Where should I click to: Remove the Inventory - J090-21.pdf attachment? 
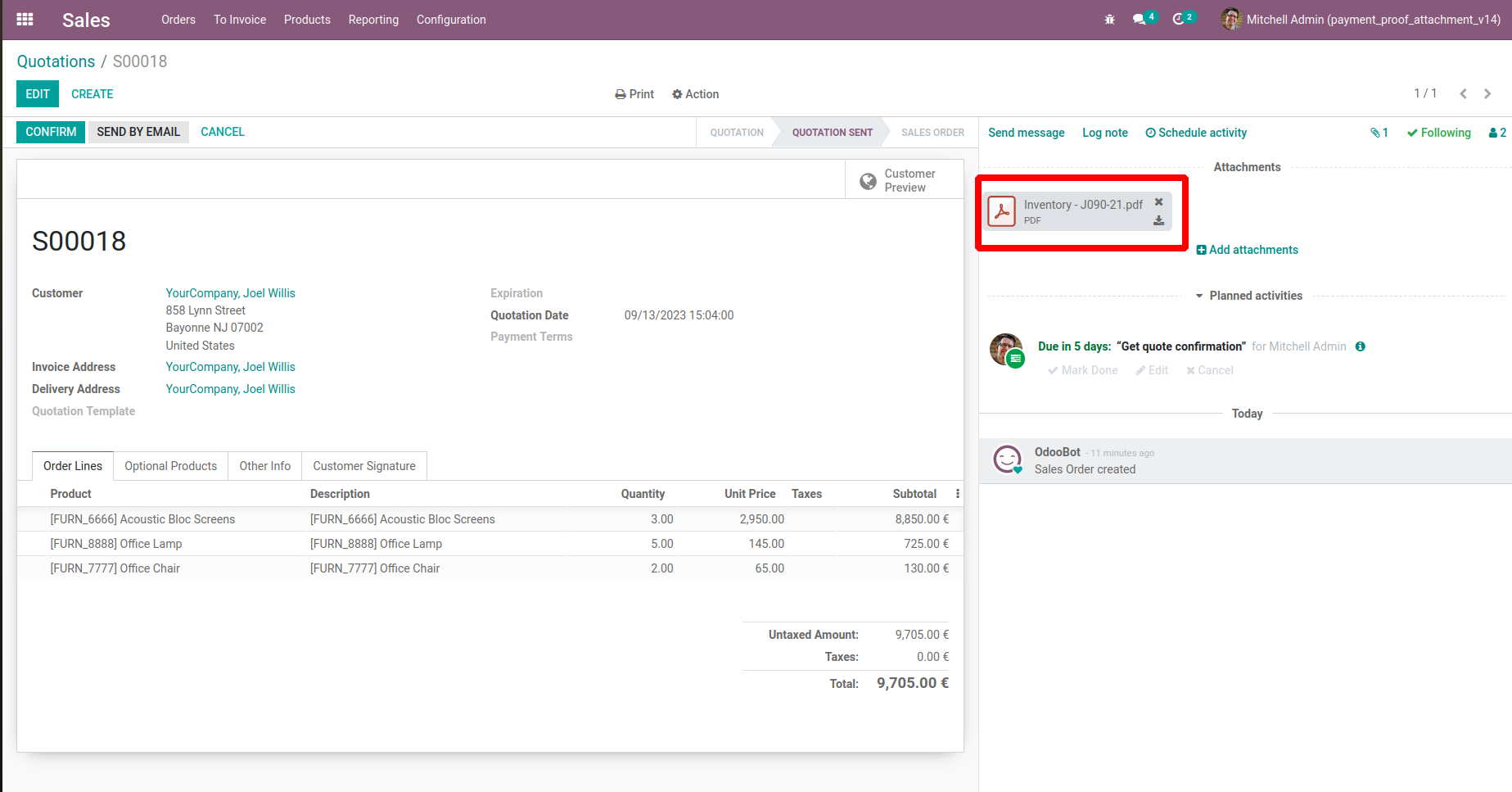pos(1158,202)
